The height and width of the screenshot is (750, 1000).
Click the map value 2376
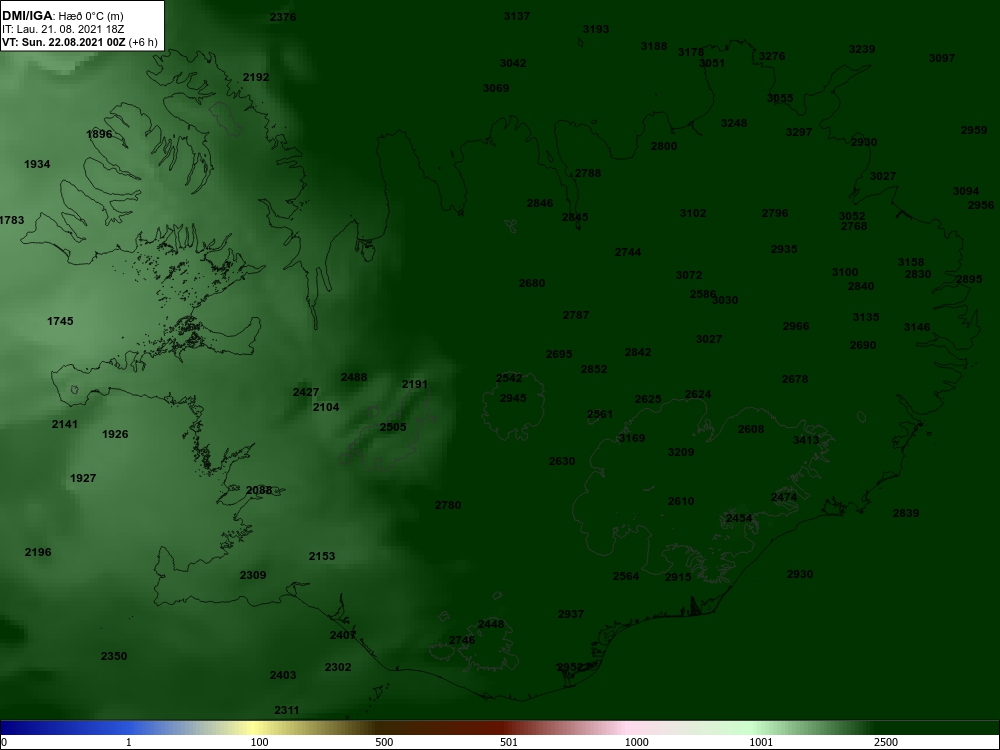click(x=283, y=17)
